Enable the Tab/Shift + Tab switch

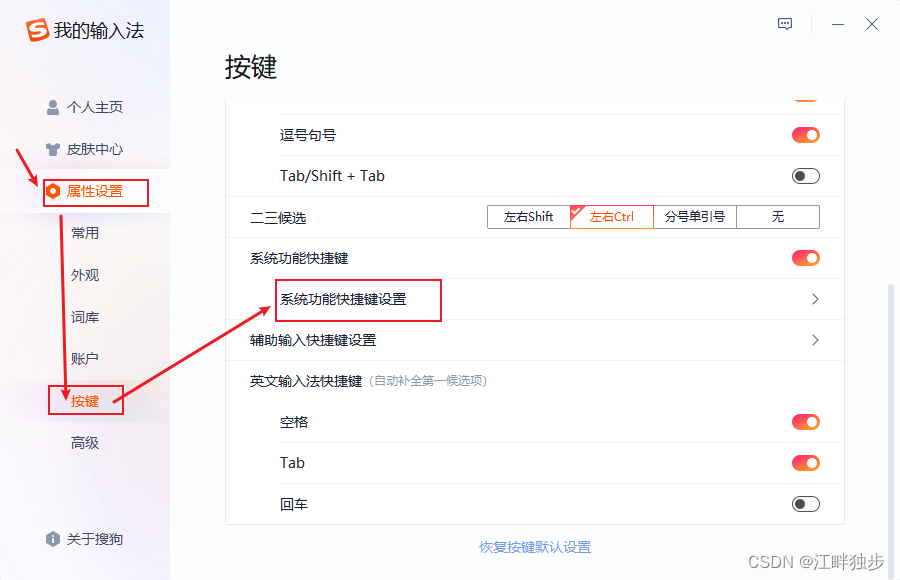pos(806,175)
